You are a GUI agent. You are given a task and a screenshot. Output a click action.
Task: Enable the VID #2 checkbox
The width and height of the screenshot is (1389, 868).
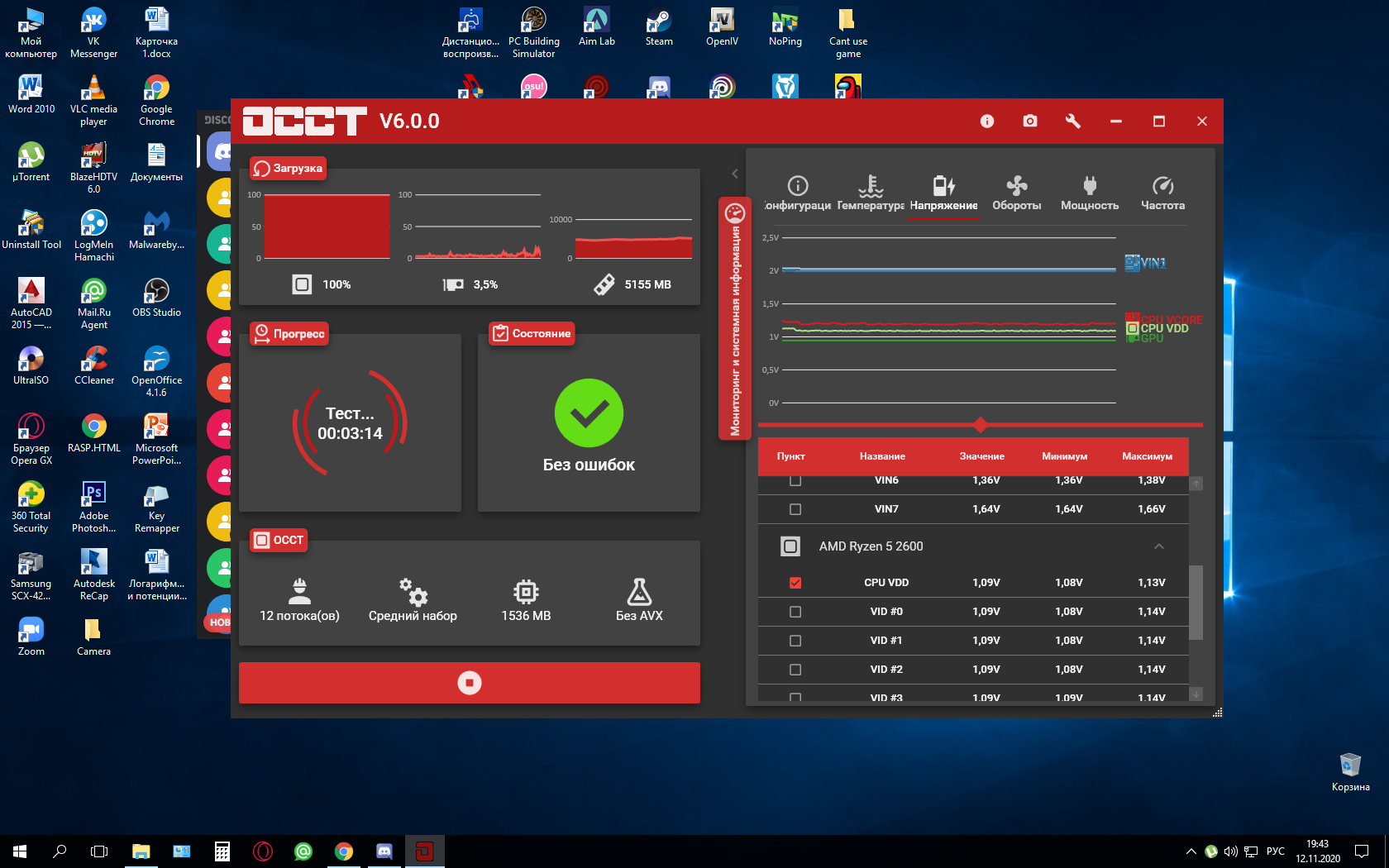coord(795,670)
